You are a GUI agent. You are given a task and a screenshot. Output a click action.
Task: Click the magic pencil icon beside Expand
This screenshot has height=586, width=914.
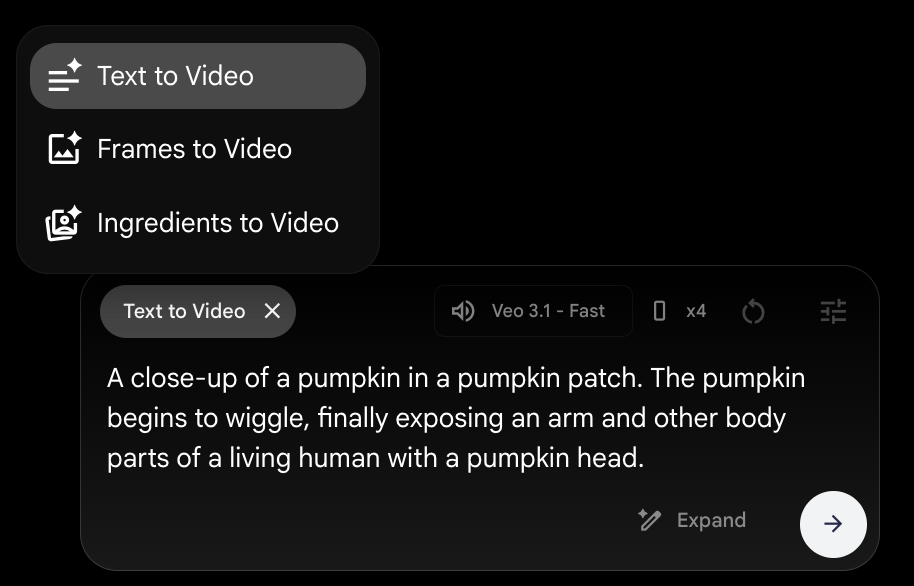tap(650, 520)
